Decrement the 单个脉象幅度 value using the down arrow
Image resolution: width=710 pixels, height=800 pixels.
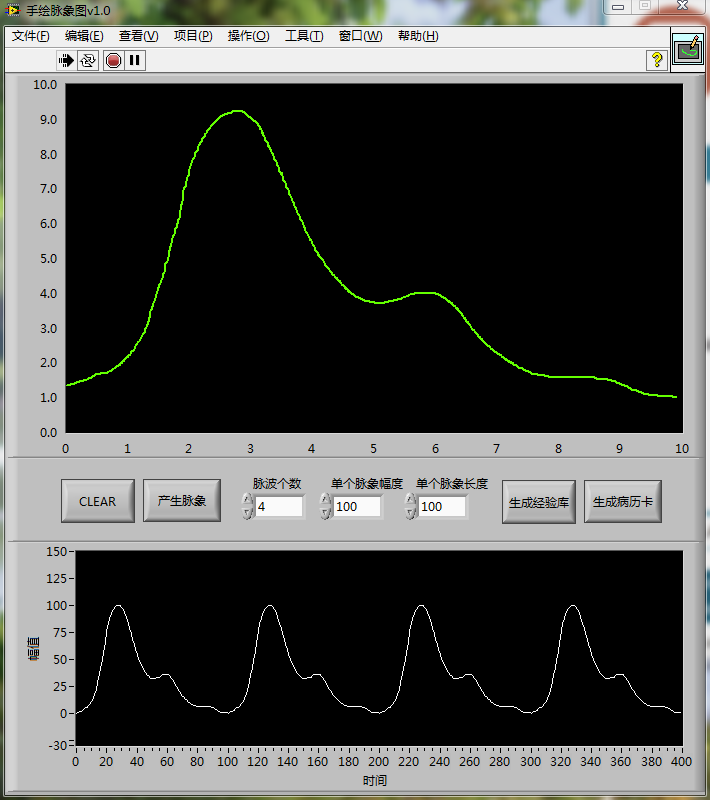(x=325, y=513)
